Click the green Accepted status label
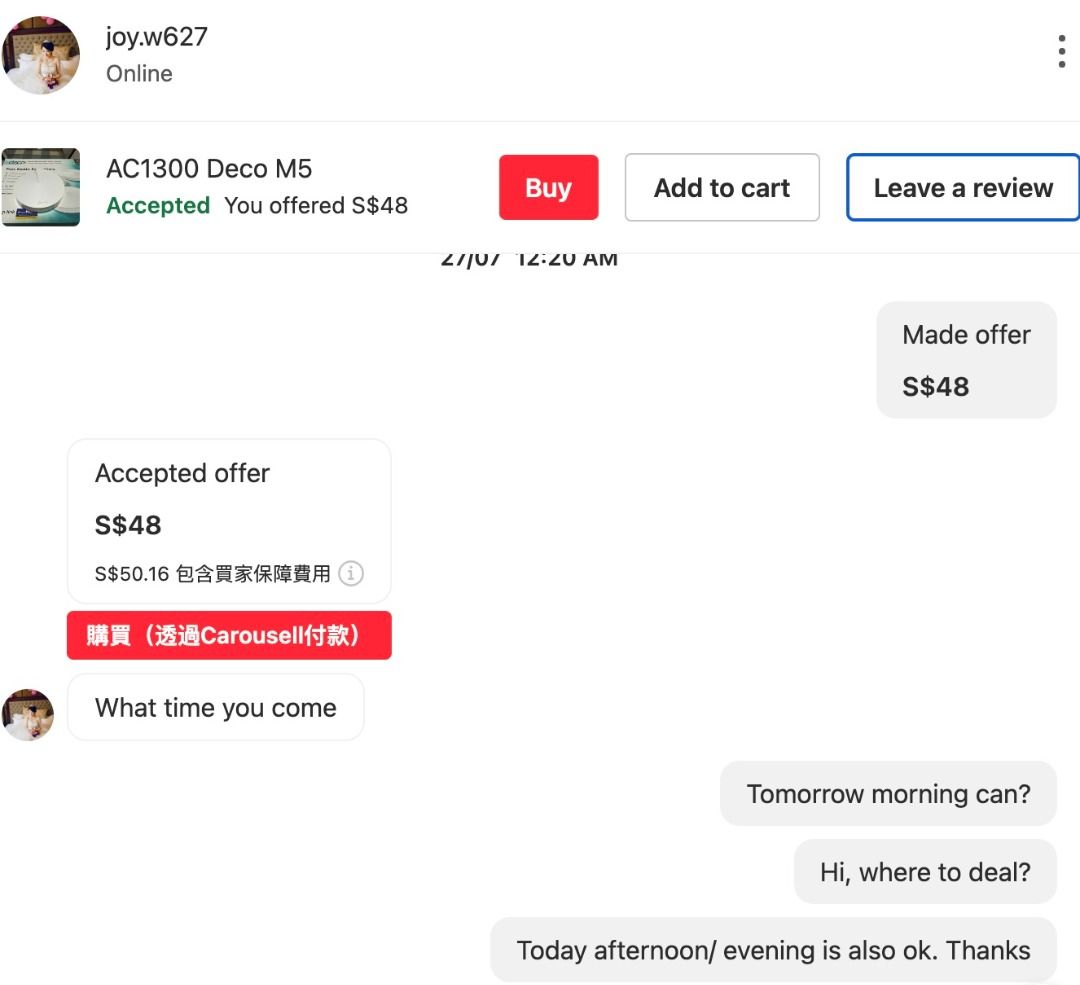 click(x=158, y=205)
